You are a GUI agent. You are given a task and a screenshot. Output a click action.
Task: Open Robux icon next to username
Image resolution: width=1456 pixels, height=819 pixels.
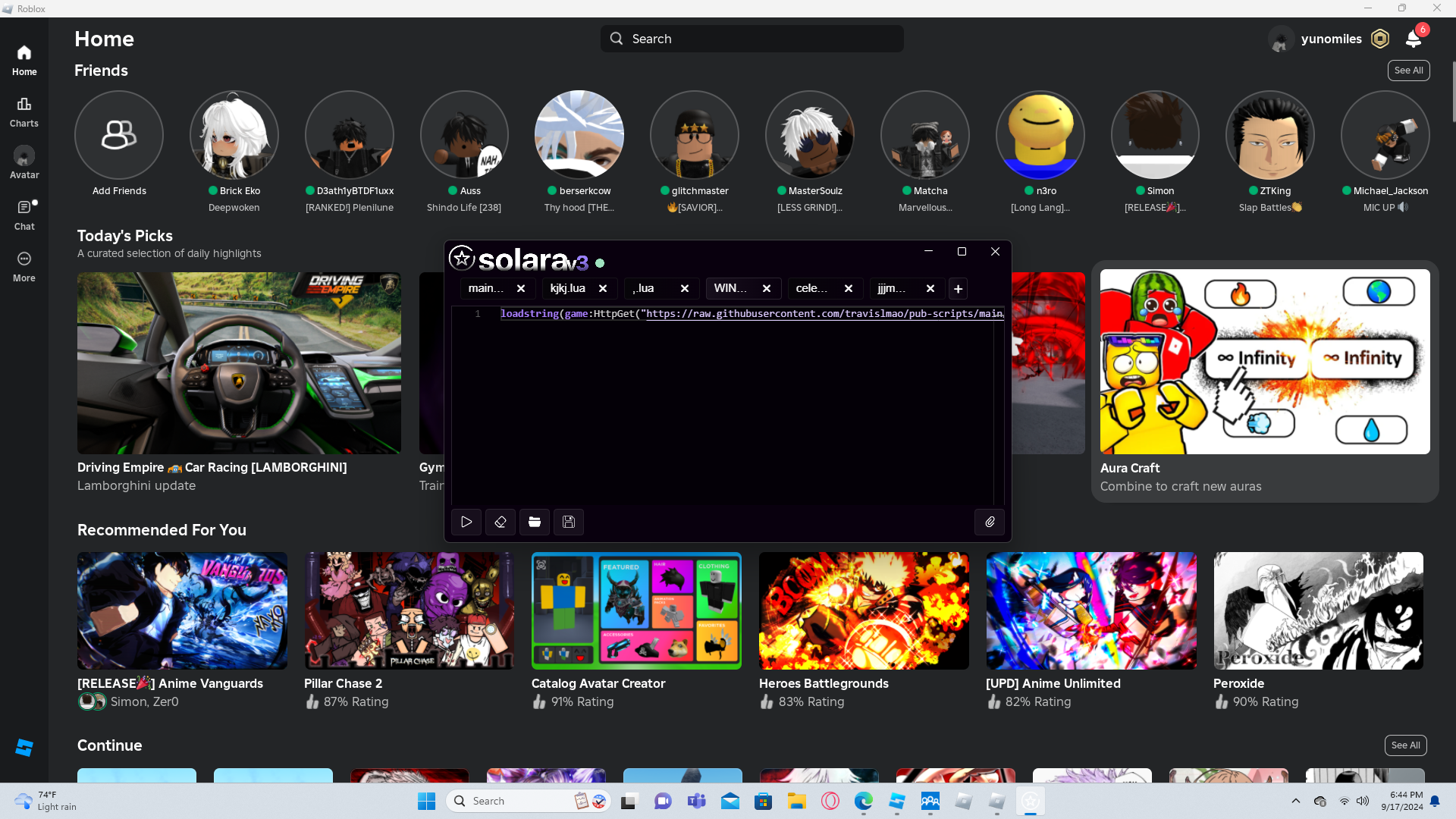click(x=1380, y=39)
